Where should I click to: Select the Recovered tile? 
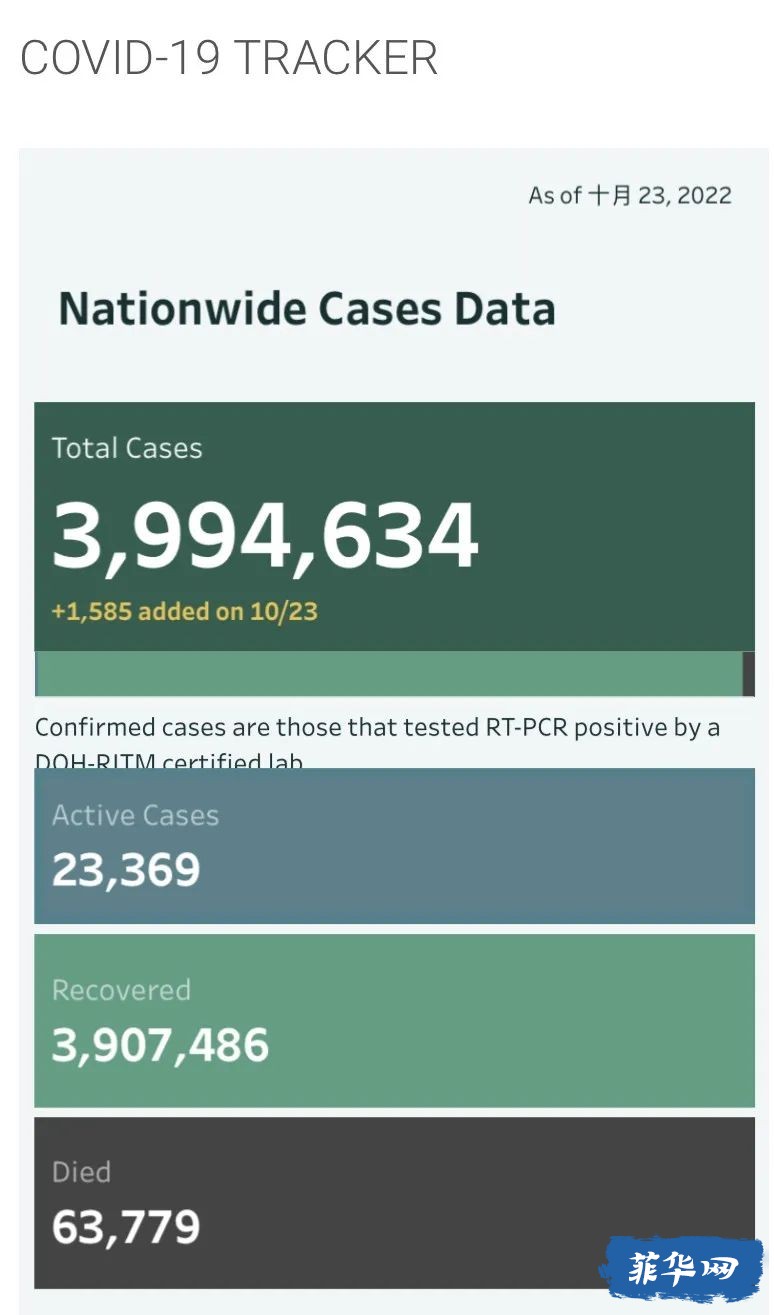[394, 1021]
